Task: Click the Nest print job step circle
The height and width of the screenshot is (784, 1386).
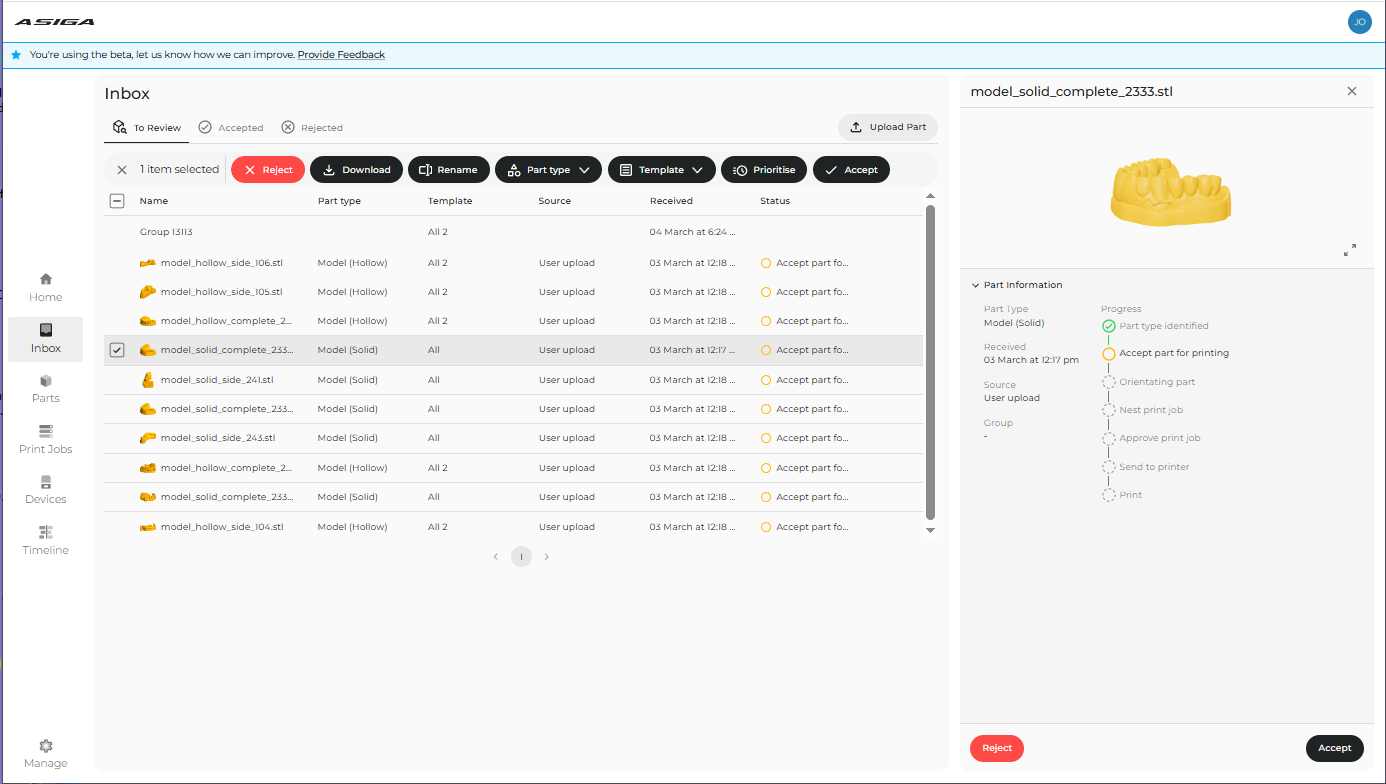Action: [x=1108, y=410]
